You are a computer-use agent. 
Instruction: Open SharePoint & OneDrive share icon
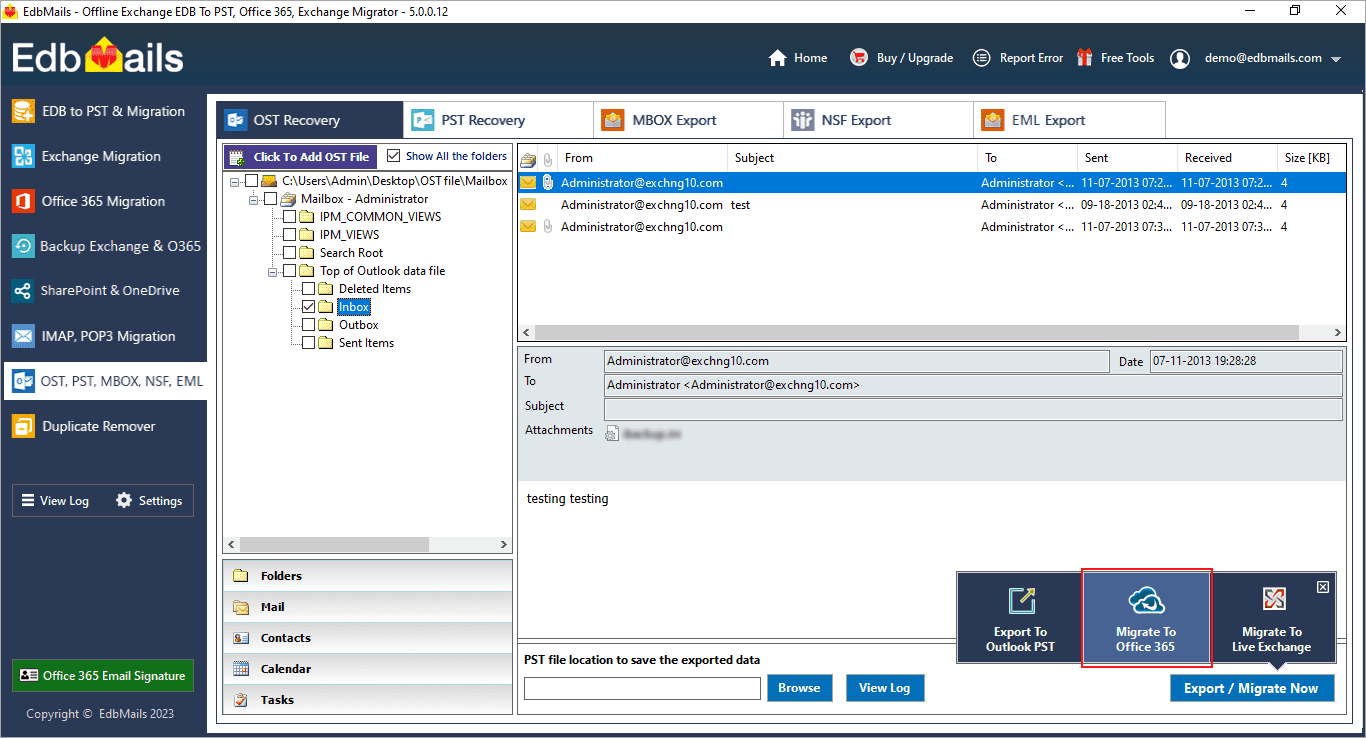click(22, 291)
